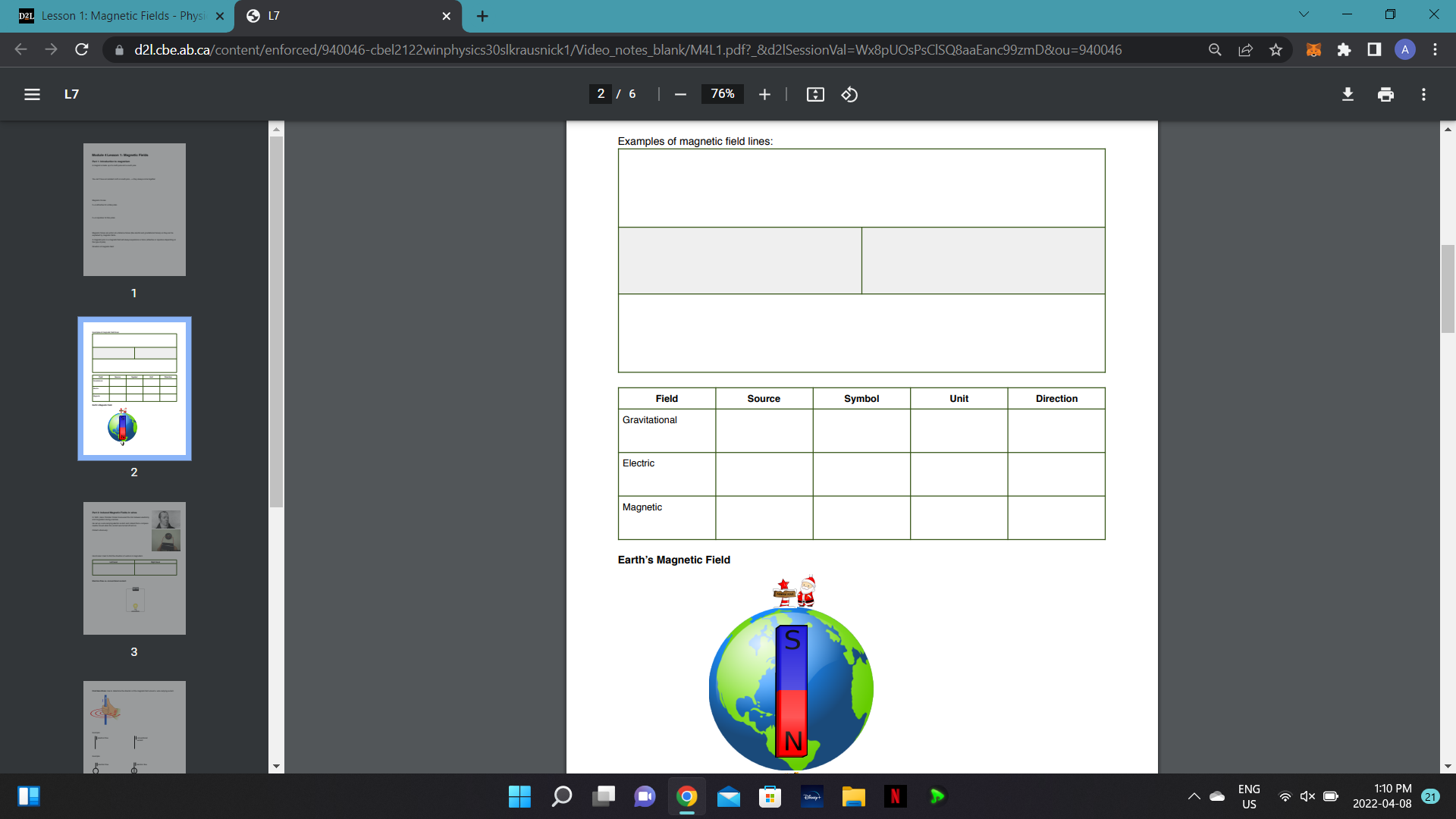This screenshot has height=819, width=1456.
Task: Rotate the PDF counterclockwise
Action: coord(849,94)
